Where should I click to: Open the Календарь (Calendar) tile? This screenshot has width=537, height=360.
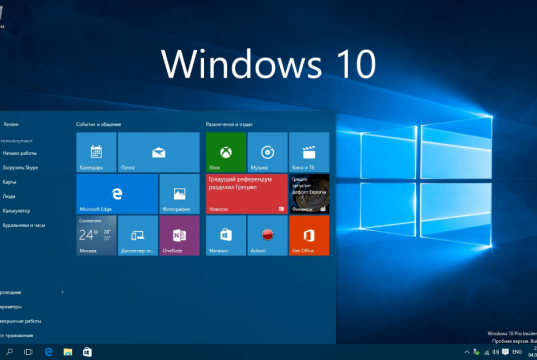[96, 152]
